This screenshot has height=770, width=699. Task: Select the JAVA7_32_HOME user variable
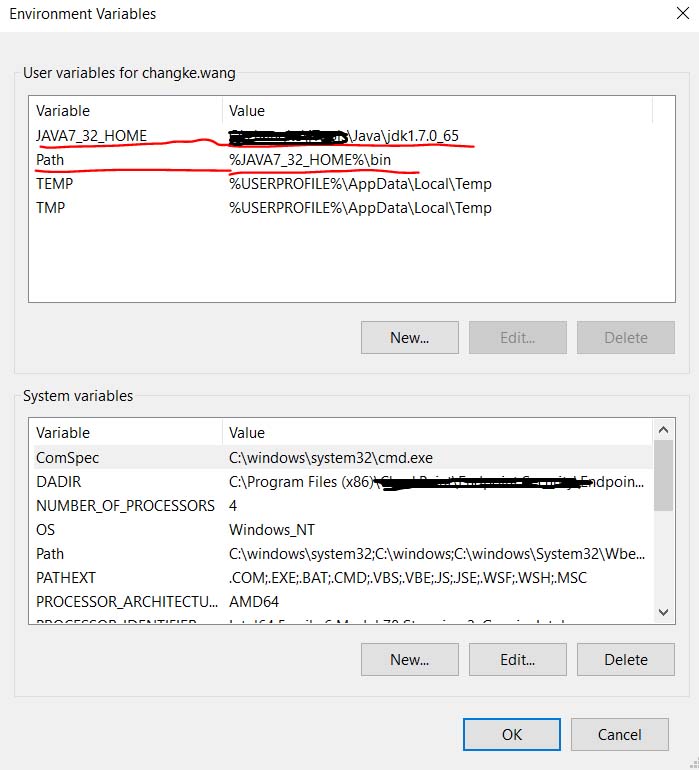(91, 136)
